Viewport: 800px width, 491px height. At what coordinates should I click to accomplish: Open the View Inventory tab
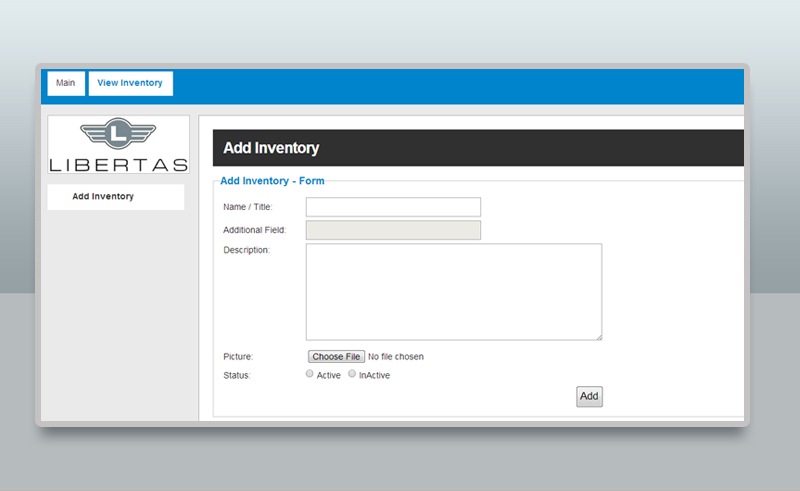pyautogui.click(x=130, y=83)
